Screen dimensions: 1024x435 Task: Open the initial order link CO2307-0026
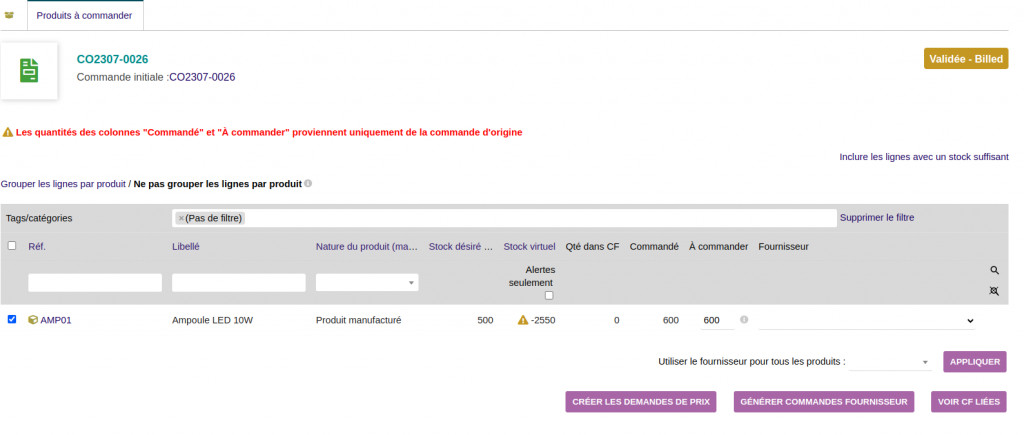[x=202, y=77]
